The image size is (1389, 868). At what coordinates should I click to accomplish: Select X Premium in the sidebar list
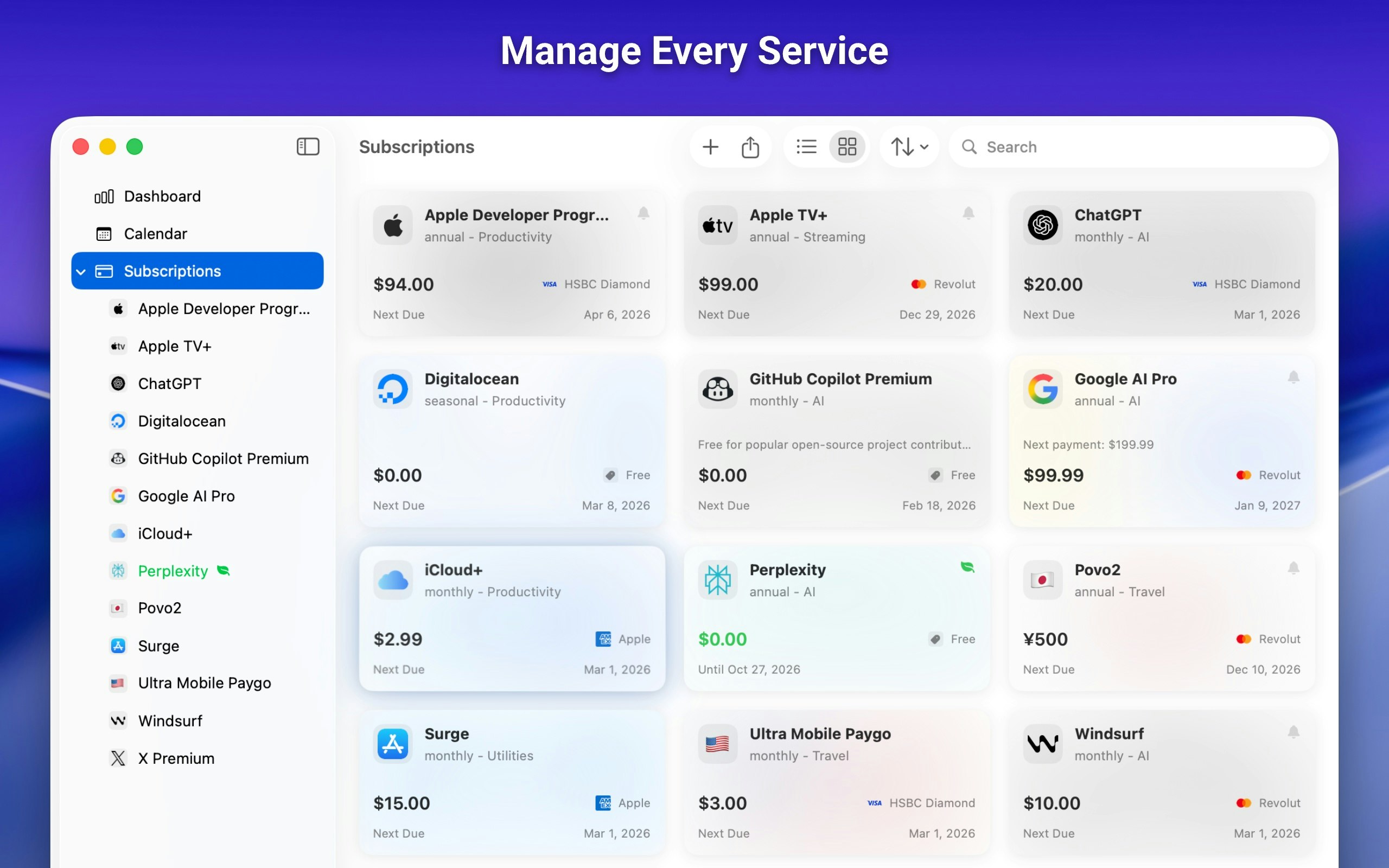[176, 758]
